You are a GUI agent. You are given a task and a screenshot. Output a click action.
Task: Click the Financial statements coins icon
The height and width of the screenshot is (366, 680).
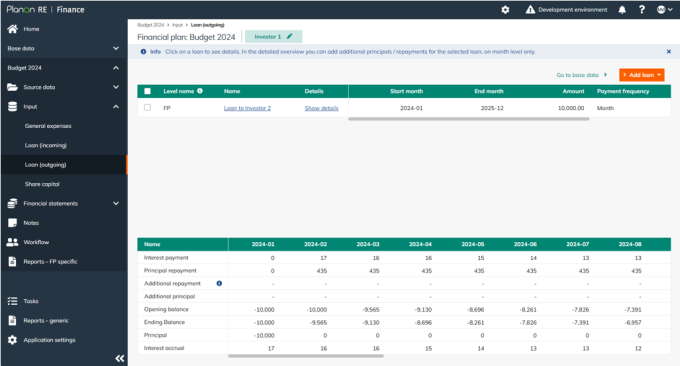tap(13, 203)
